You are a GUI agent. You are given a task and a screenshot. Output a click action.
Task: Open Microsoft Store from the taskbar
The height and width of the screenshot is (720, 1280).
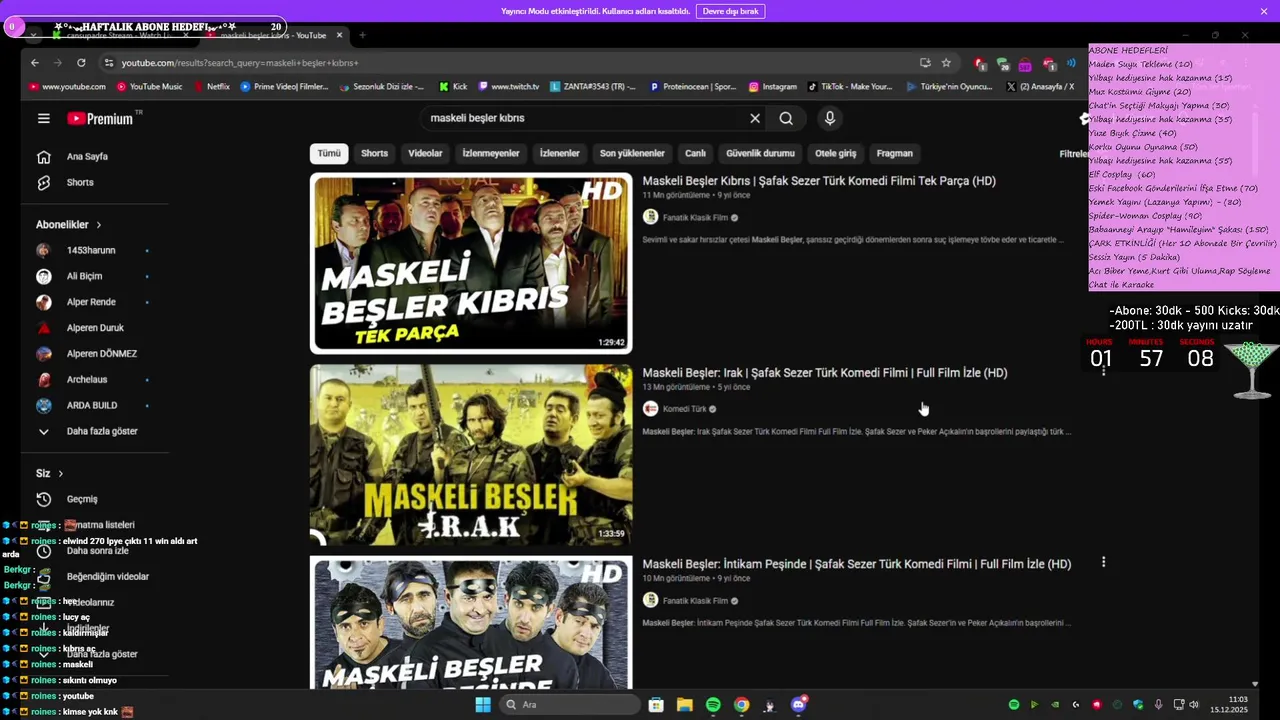pyautogui.click(x=656, y=705)
